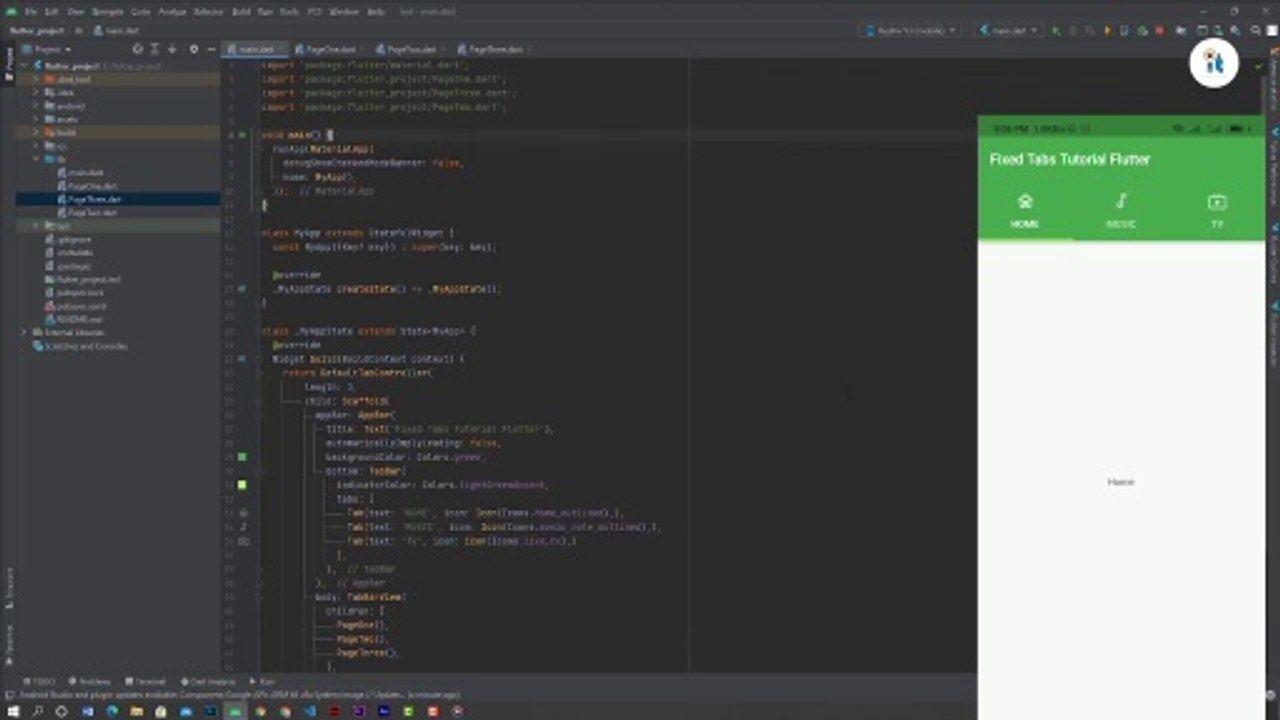The height and width of the screenshot is (720, 1280).
Task: Open the Tools menu
Action: point(289,11)
